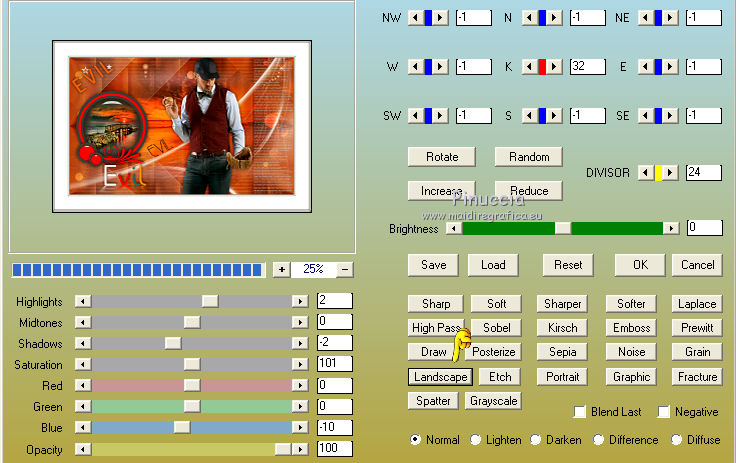Apply the Grayscale preset
The height and width of the screenshot is (463, 736).
tap(493, 401)
